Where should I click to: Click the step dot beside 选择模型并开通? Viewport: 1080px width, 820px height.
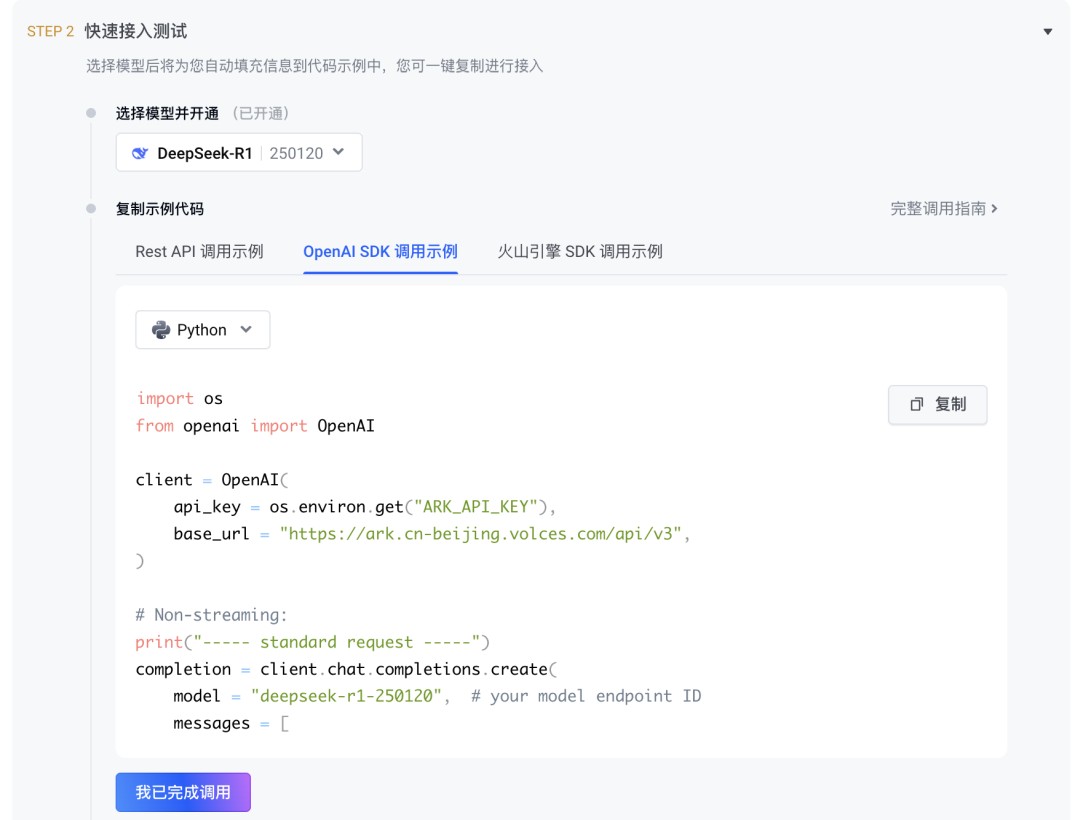[91, 113]
